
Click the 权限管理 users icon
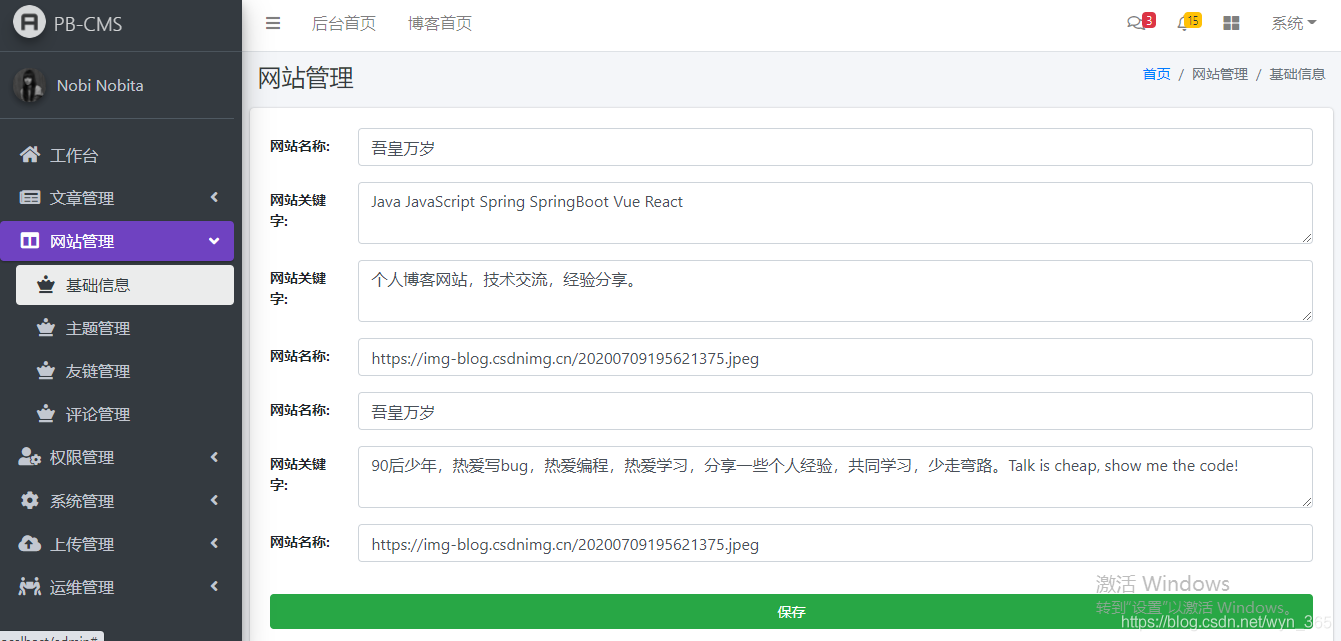(x=29, y=457)
